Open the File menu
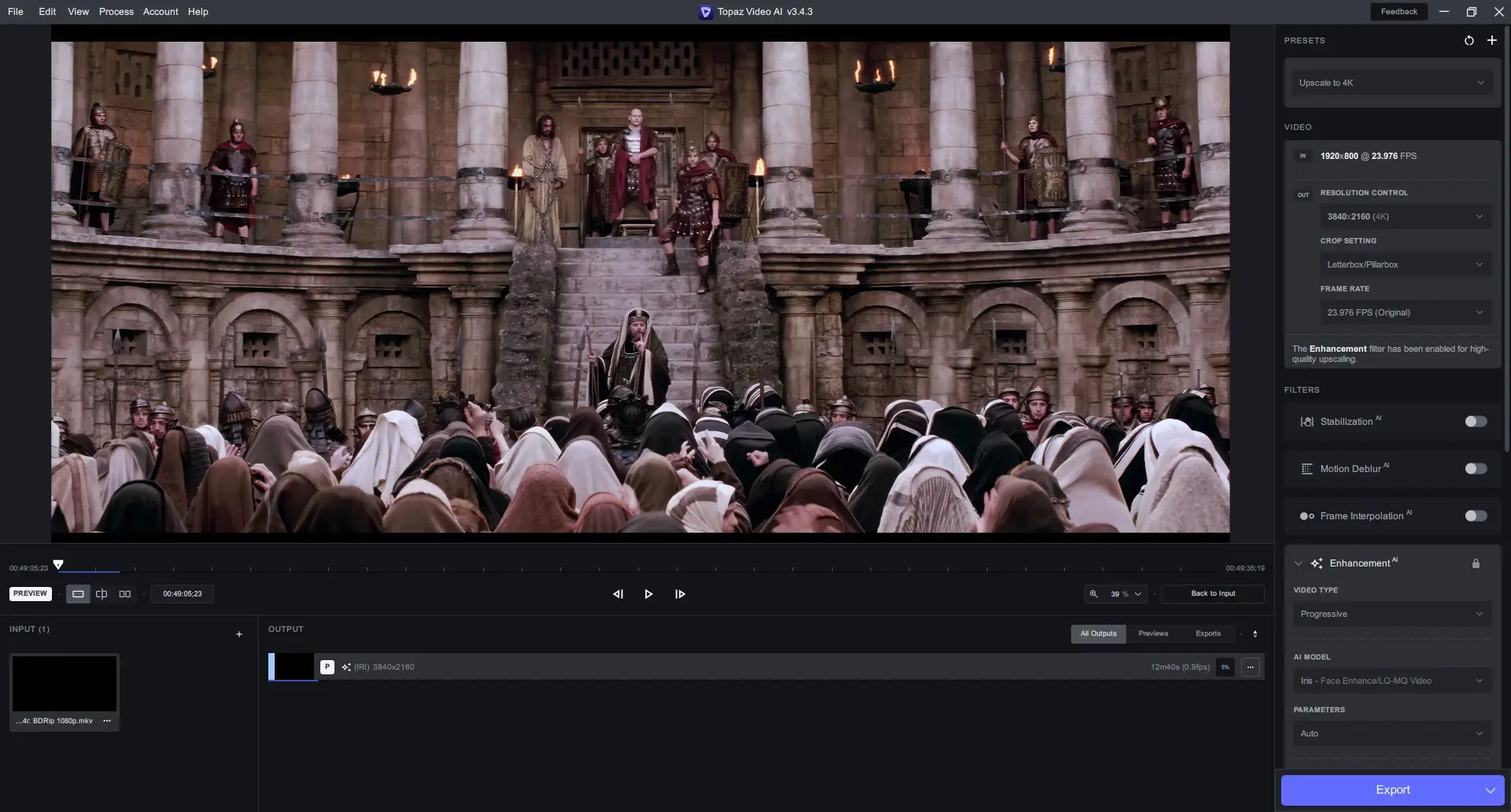Screen dimensions: 1511x812 click(x=16, y=12)
